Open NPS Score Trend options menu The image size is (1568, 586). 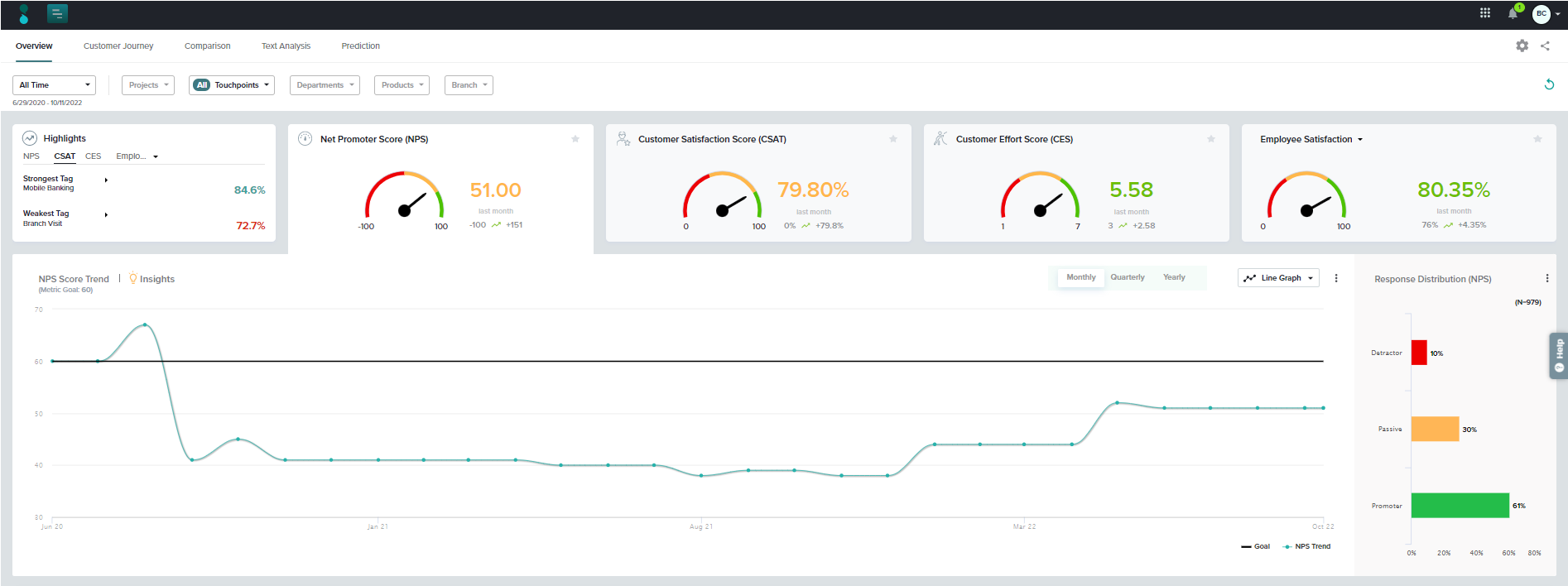1336,278
